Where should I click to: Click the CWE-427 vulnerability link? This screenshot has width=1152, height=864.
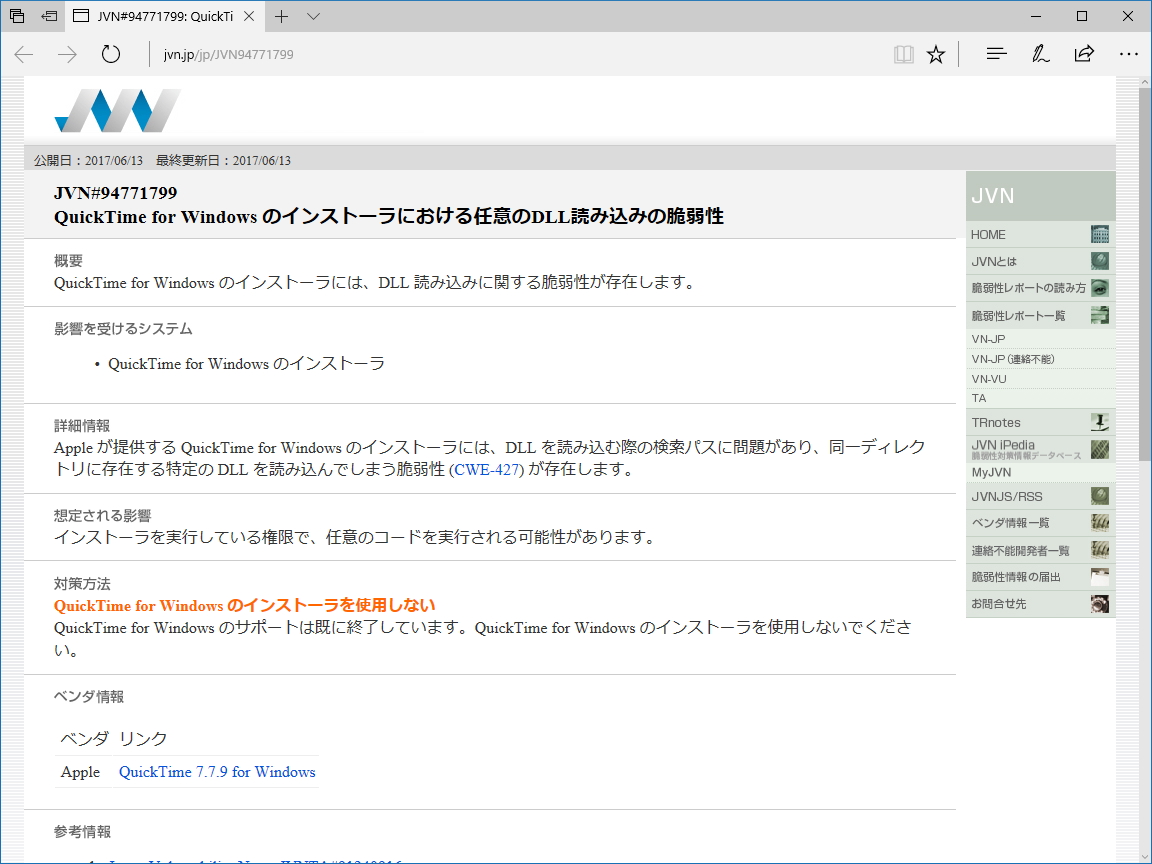tap(485, 469)
